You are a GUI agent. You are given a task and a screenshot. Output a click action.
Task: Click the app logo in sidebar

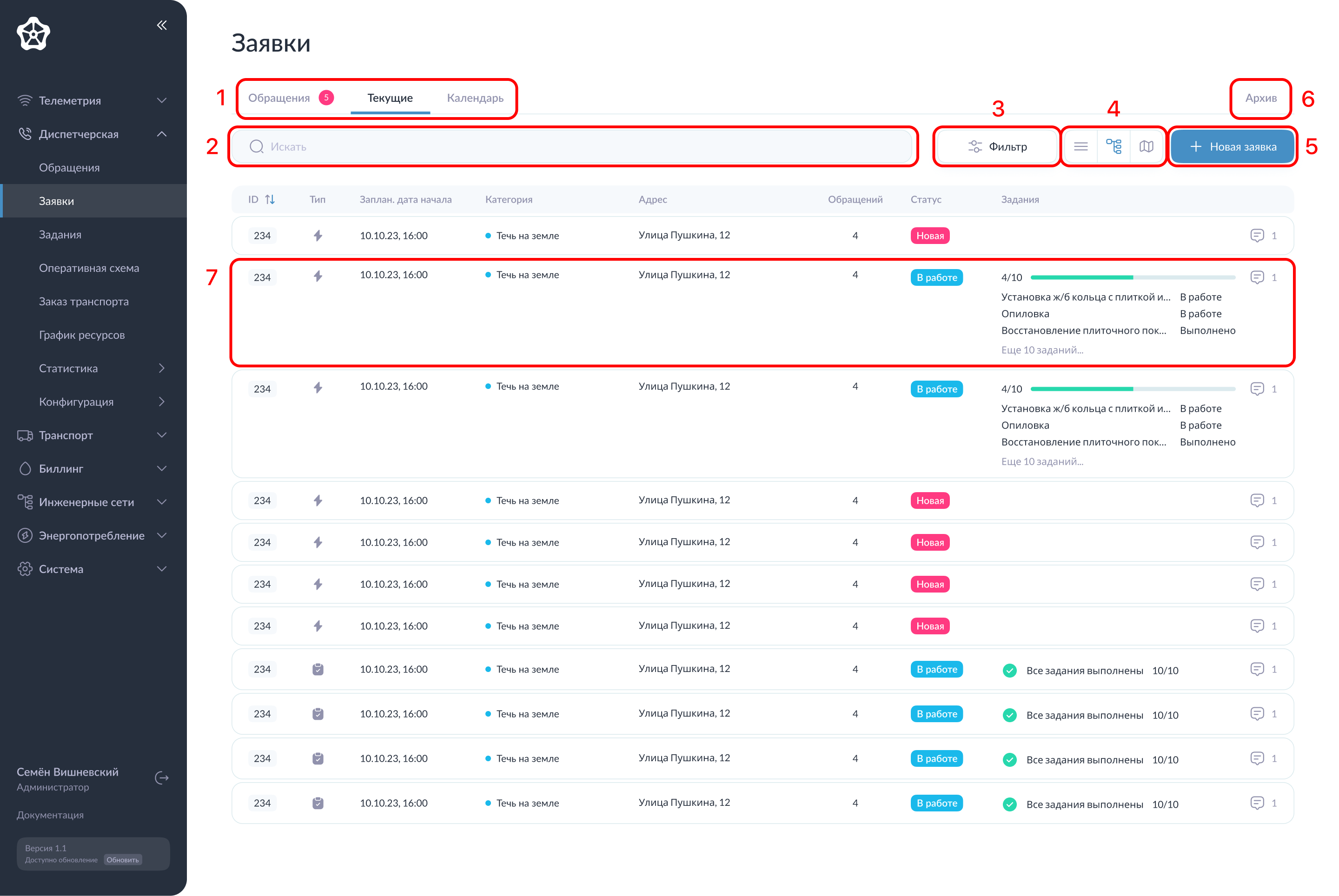coord(34,34)
